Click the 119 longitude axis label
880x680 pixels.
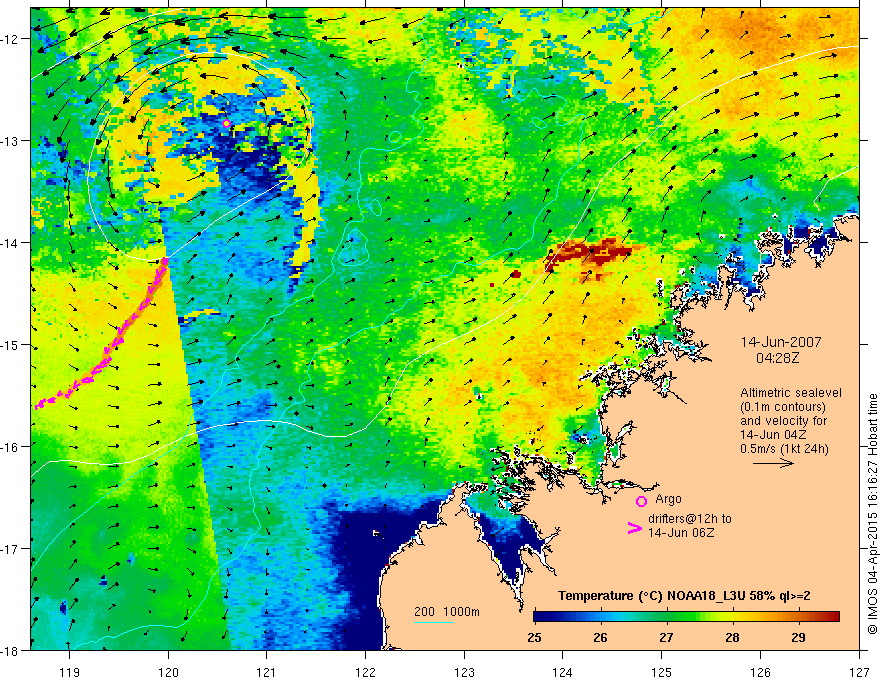coord(69,672)
